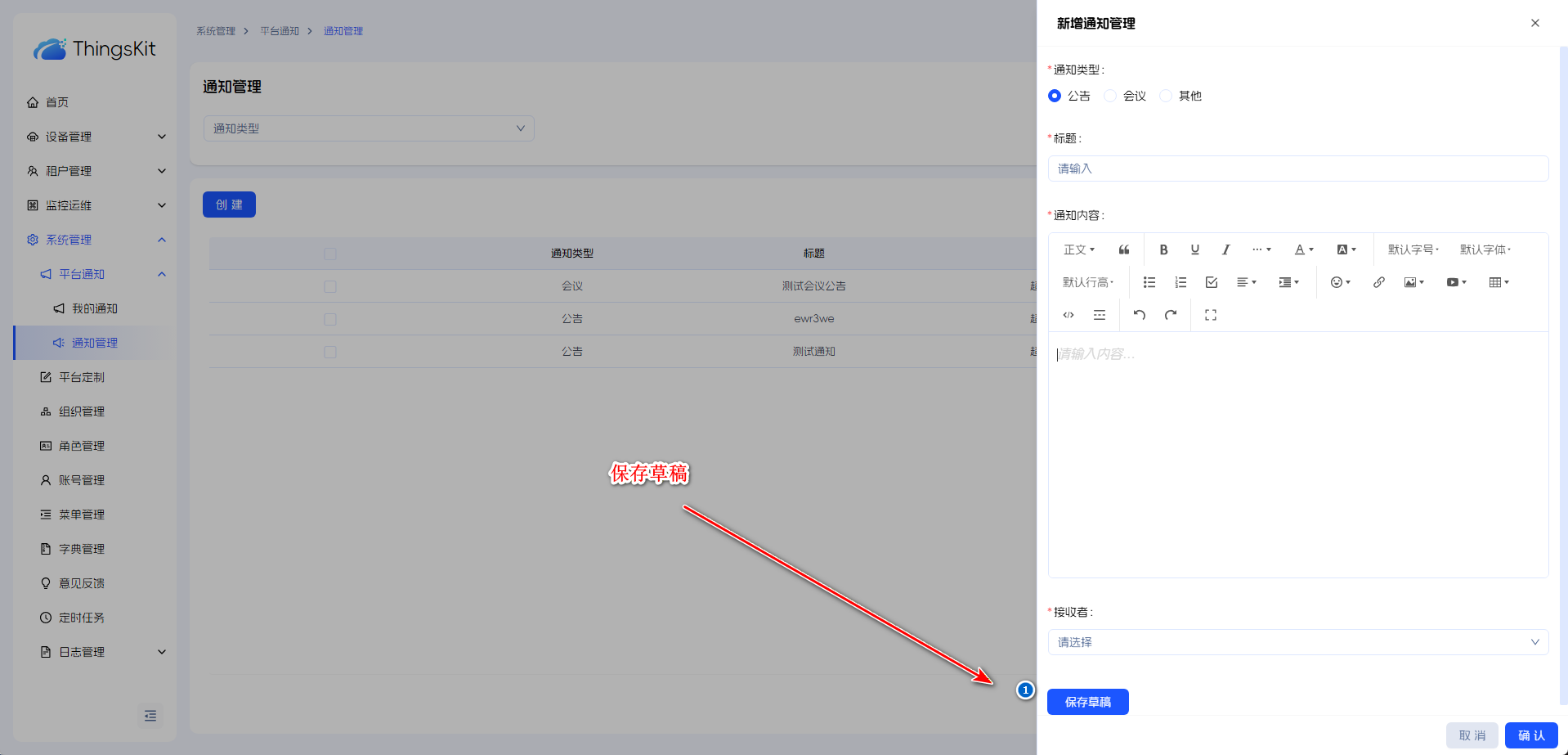Apply underline formatting in editor

tap(1194, 249)
